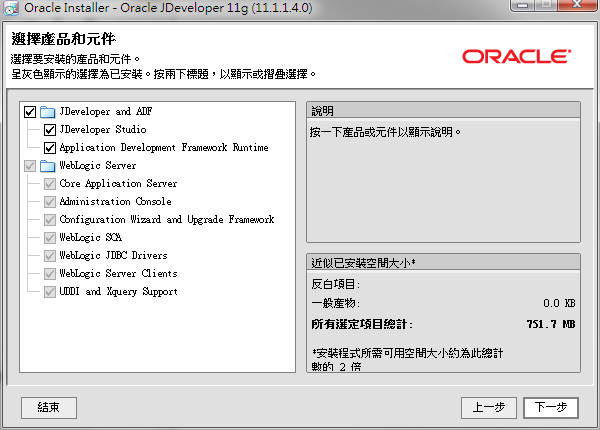Image resolution: width=600 pixels, height=430 pixels.
Task: Click the Core Application Server checkbox
Action: pyautogui.click(x=50, y=184)
